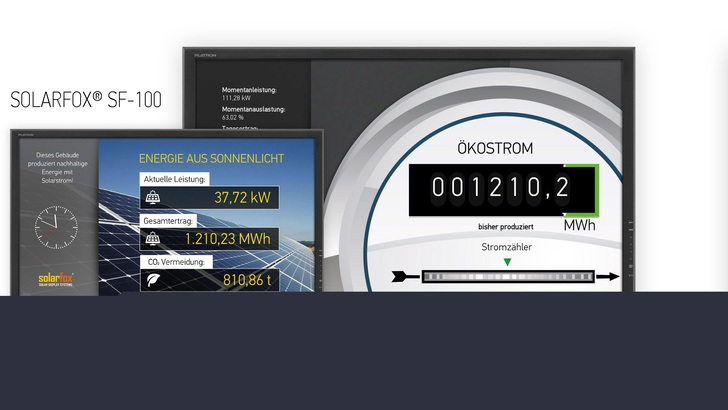Click the SOLARFOX® SF-100 heading
Screen dimensions: 728x410
[x=85, y=100]
